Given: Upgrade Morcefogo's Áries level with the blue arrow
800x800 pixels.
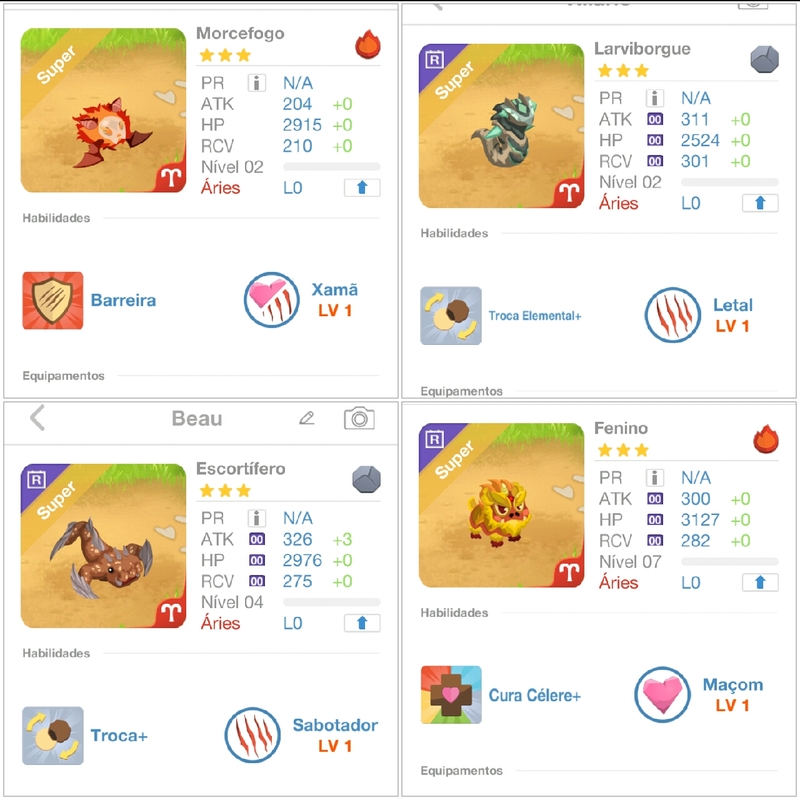Looking at the screenshot, I should (x=362, y=188).
